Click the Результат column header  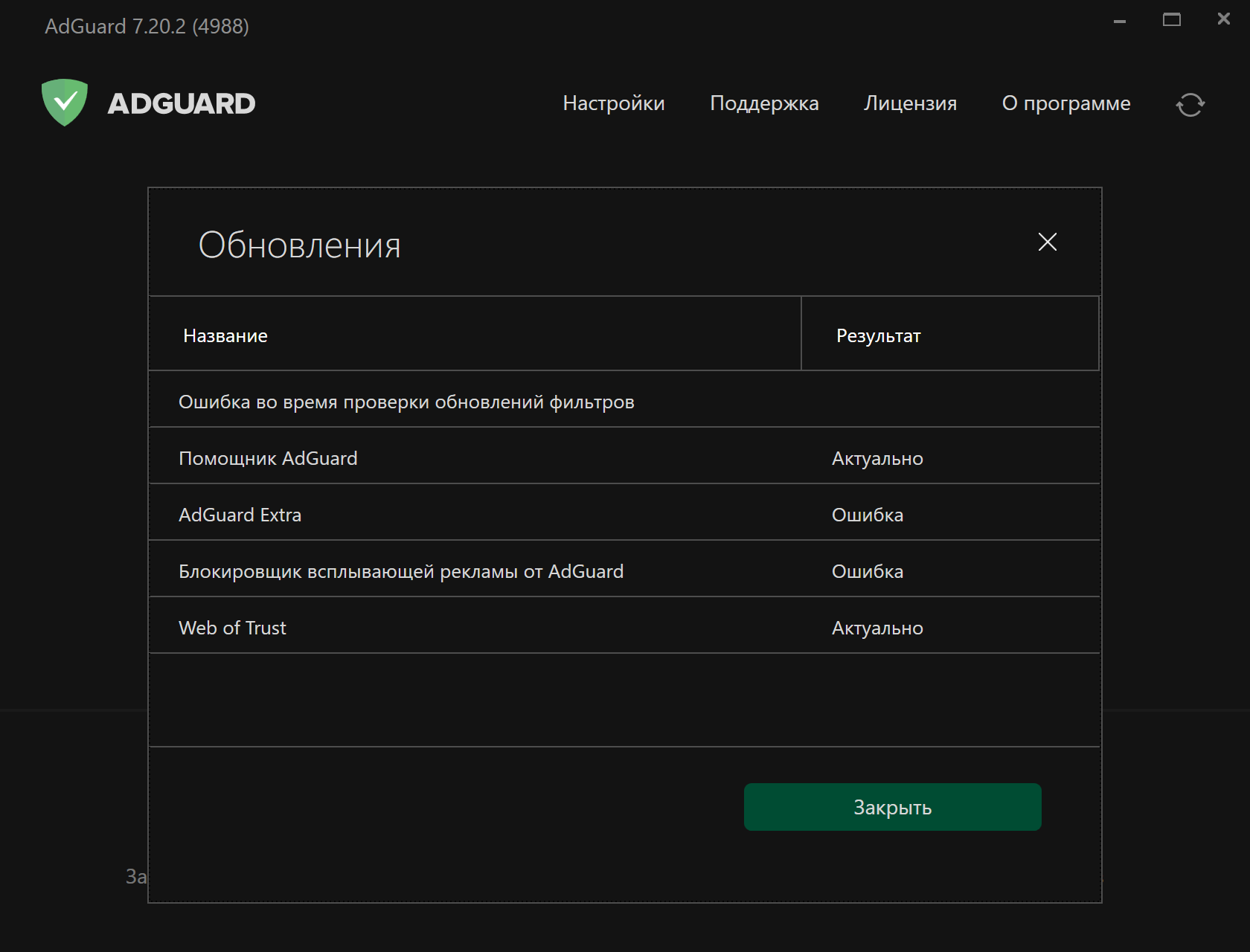pos(950,334)
